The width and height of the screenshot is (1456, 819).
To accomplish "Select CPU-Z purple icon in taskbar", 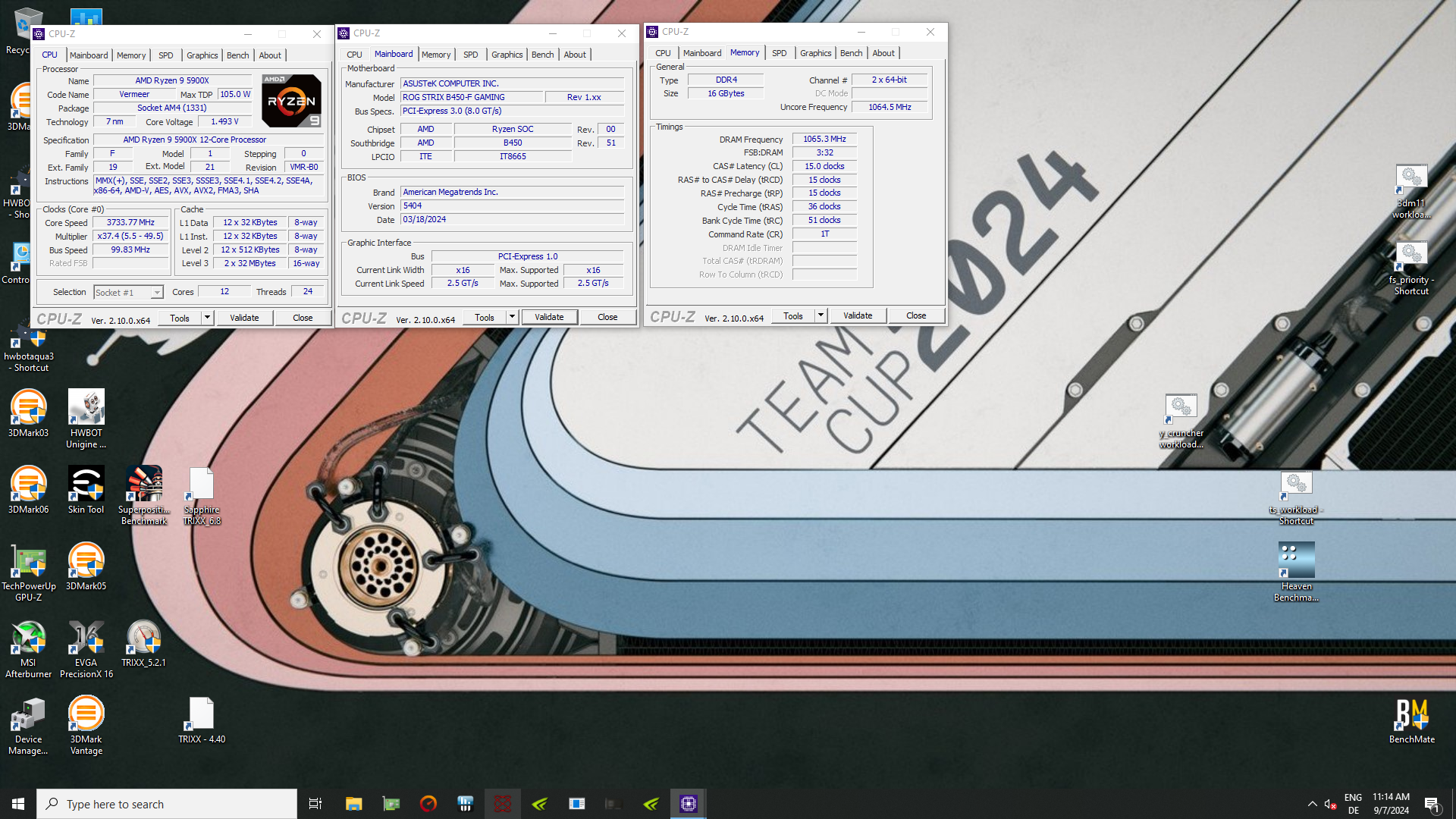I will pyautogui.click(x=689, y=804).
